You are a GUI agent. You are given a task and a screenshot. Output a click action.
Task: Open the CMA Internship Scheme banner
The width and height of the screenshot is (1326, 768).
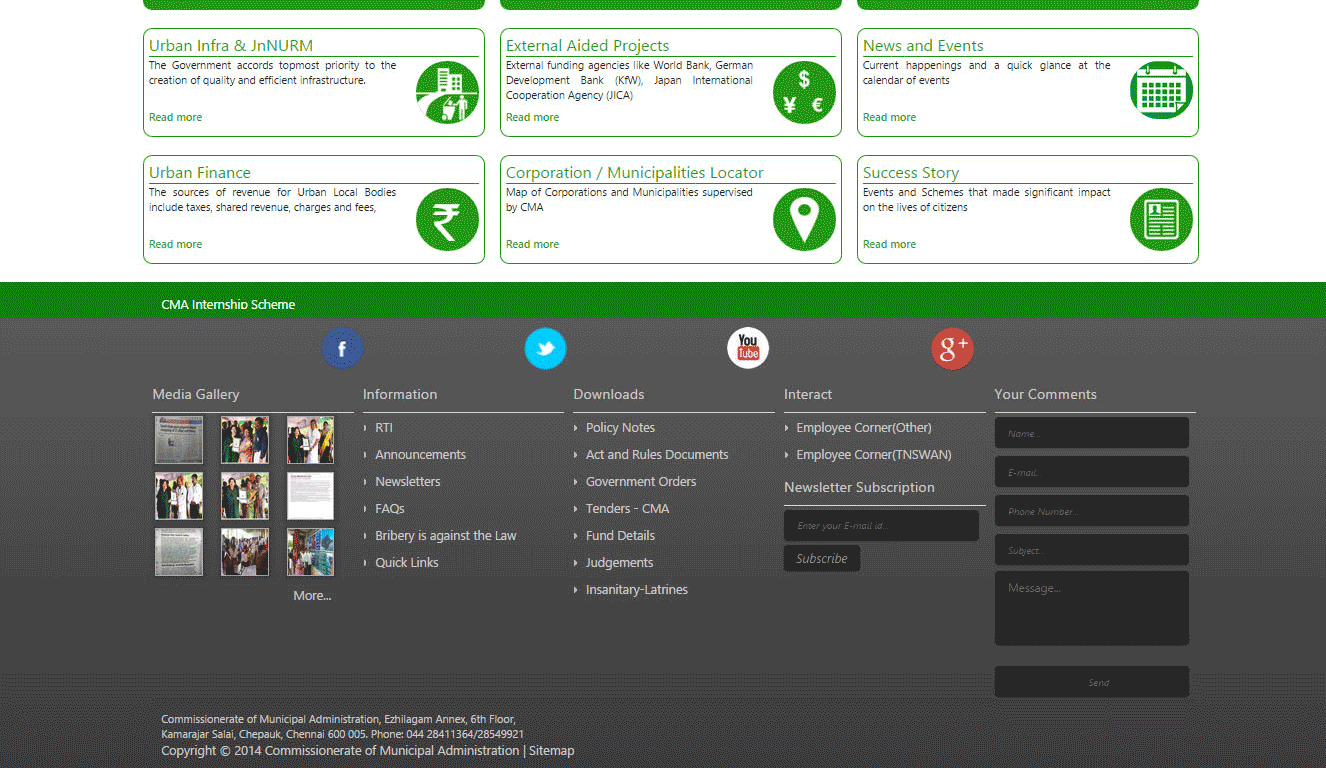click(x=228, y=304)
